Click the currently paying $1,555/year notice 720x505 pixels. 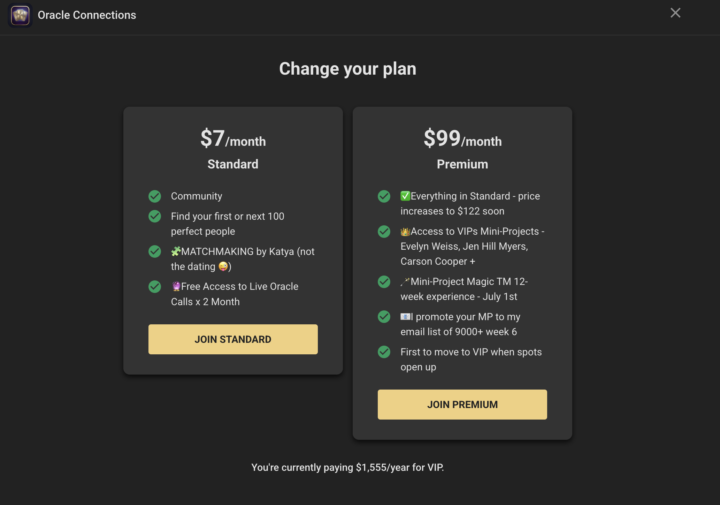(x=348, y=467)
